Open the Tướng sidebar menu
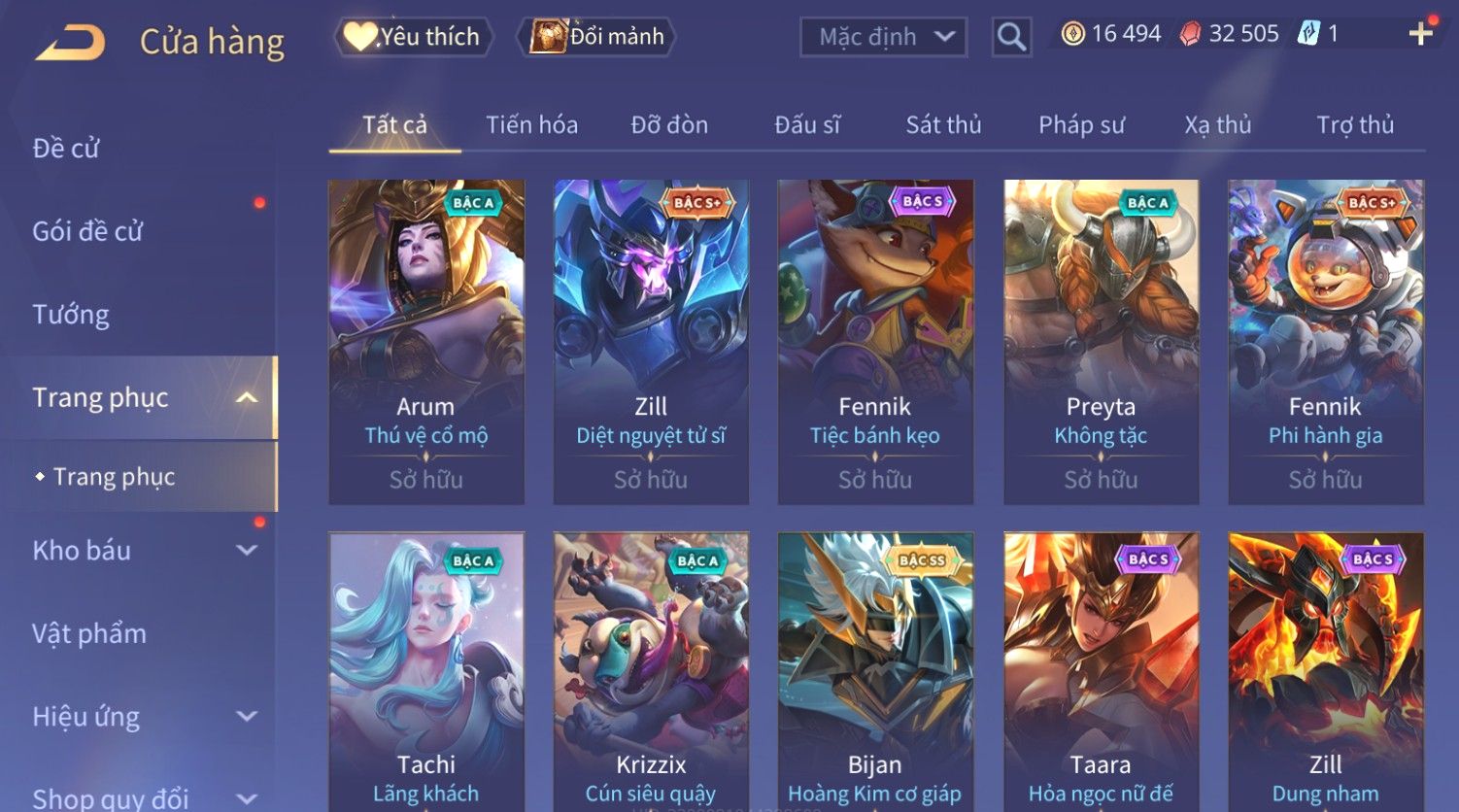 click(71, 314)
